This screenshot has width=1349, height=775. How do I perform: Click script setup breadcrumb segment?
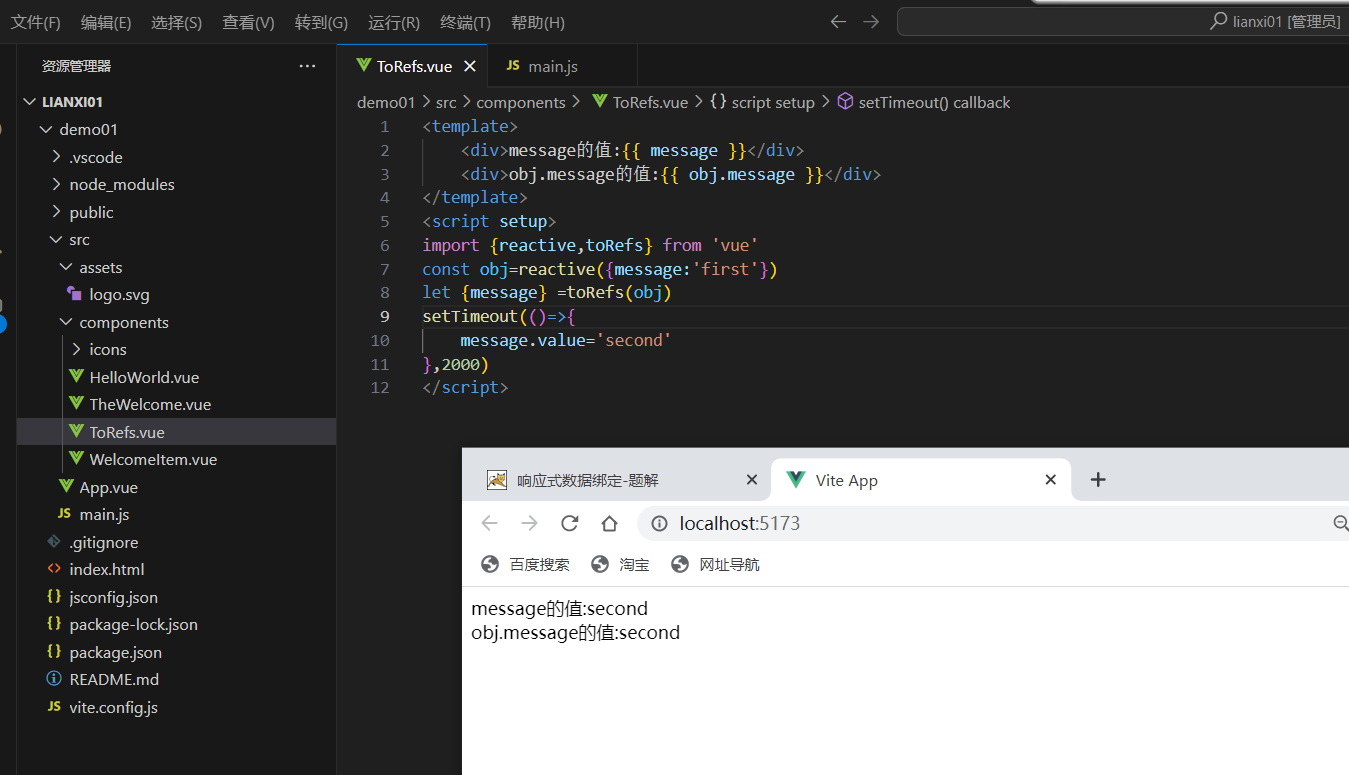tap(772, 102)
